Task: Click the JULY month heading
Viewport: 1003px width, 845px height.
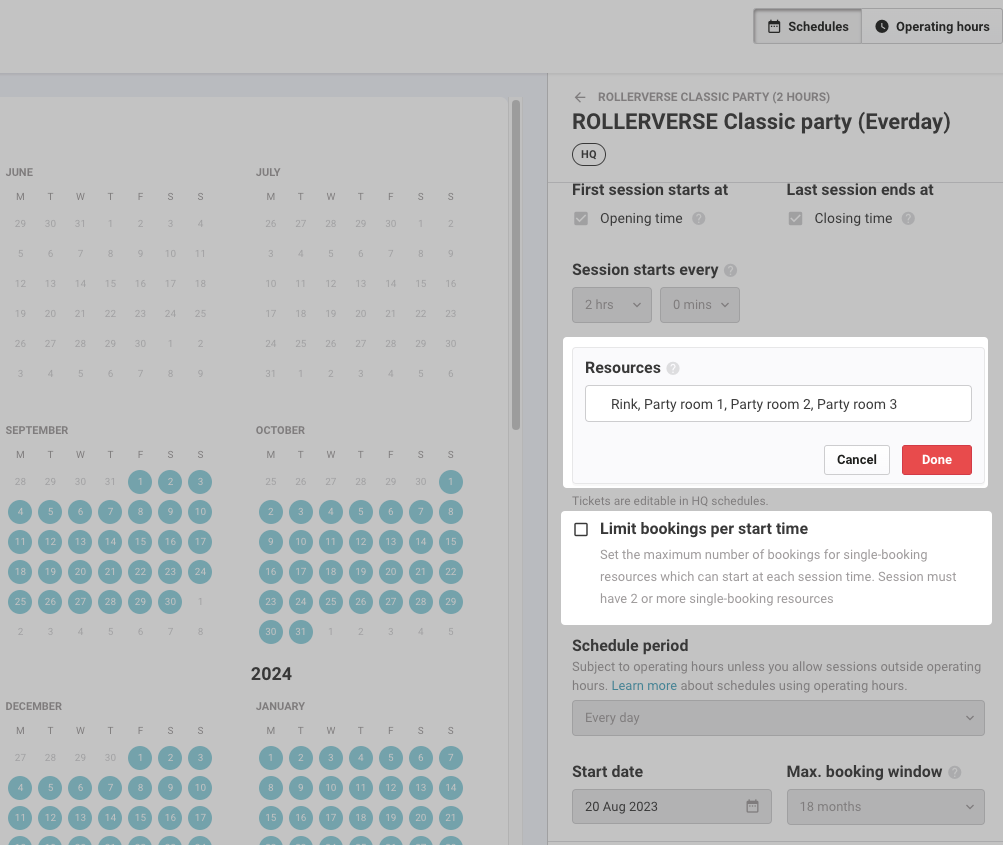Action: (x=268, y=172)
